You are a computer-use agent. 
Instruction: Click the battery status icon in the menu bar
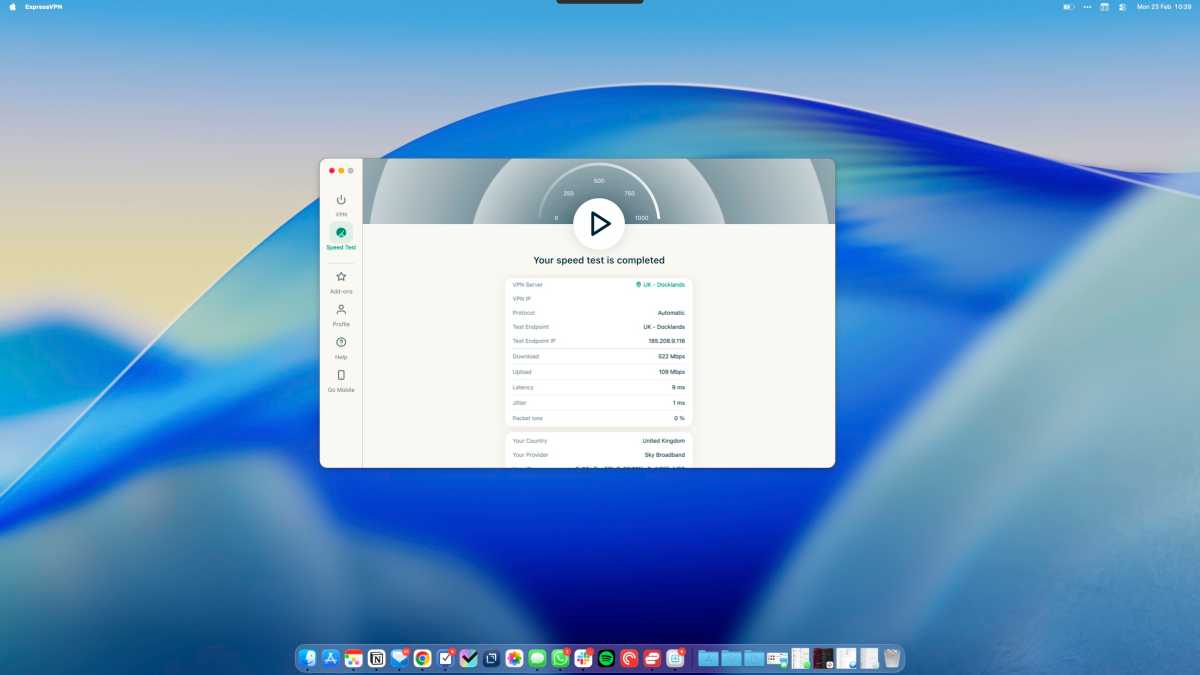pyautogui.click(x=1068, y=6)
